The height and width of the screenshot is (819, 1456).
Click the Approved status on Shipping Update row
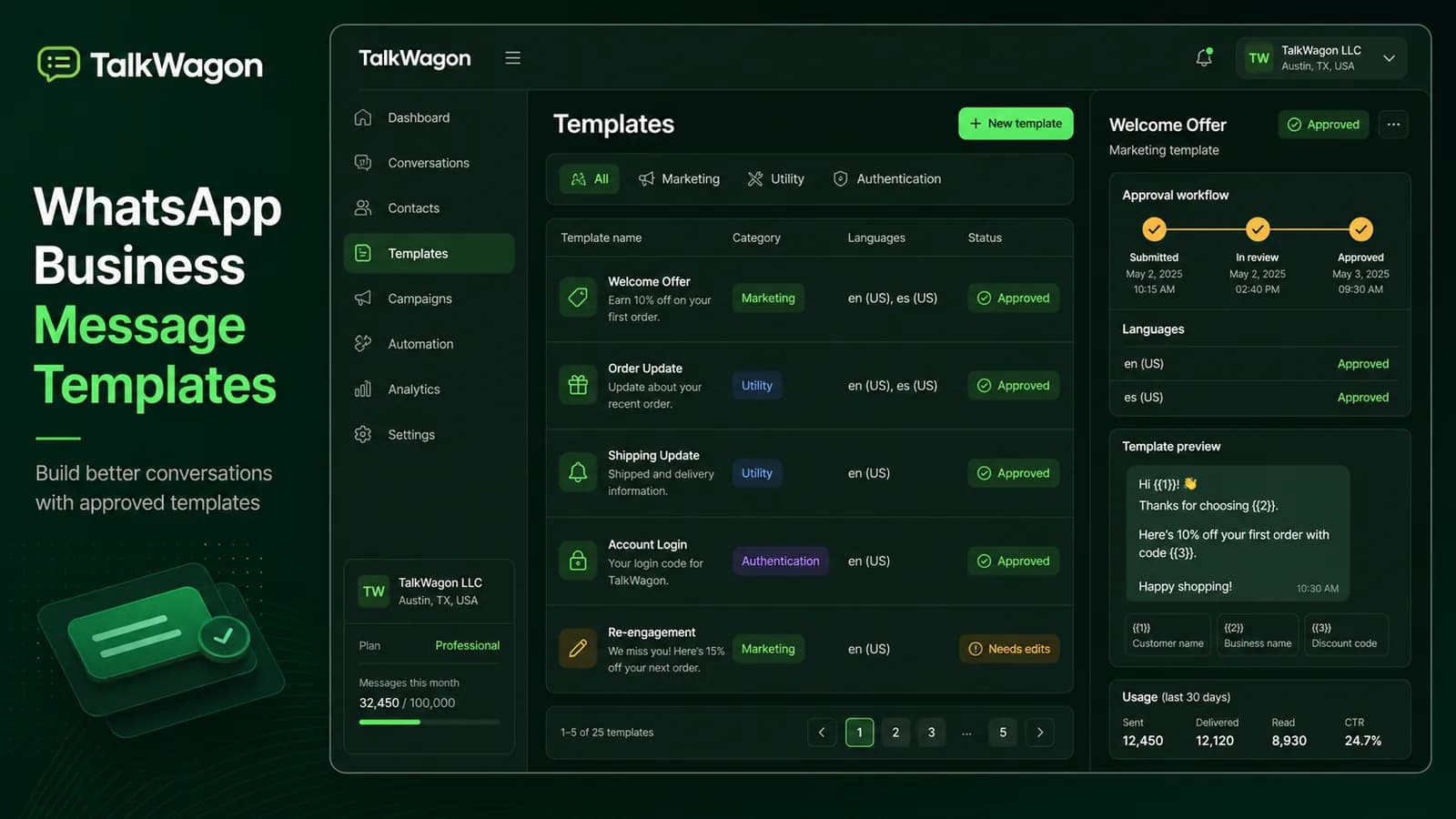click(1013, 473)
